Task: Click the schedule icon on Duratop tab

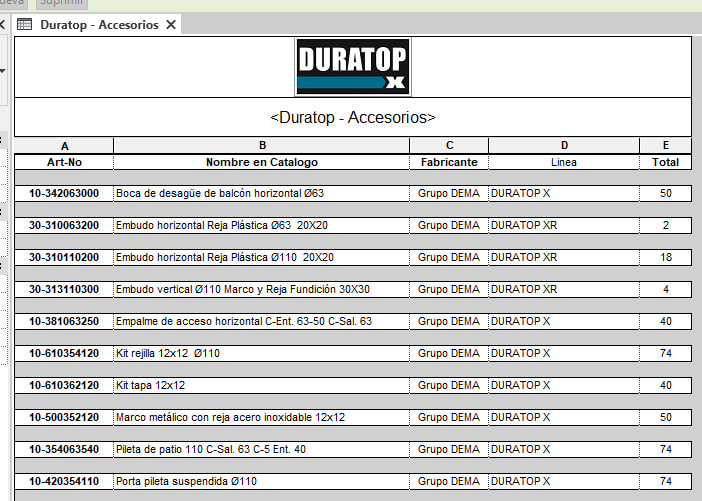Action: [x=25, y=25]
